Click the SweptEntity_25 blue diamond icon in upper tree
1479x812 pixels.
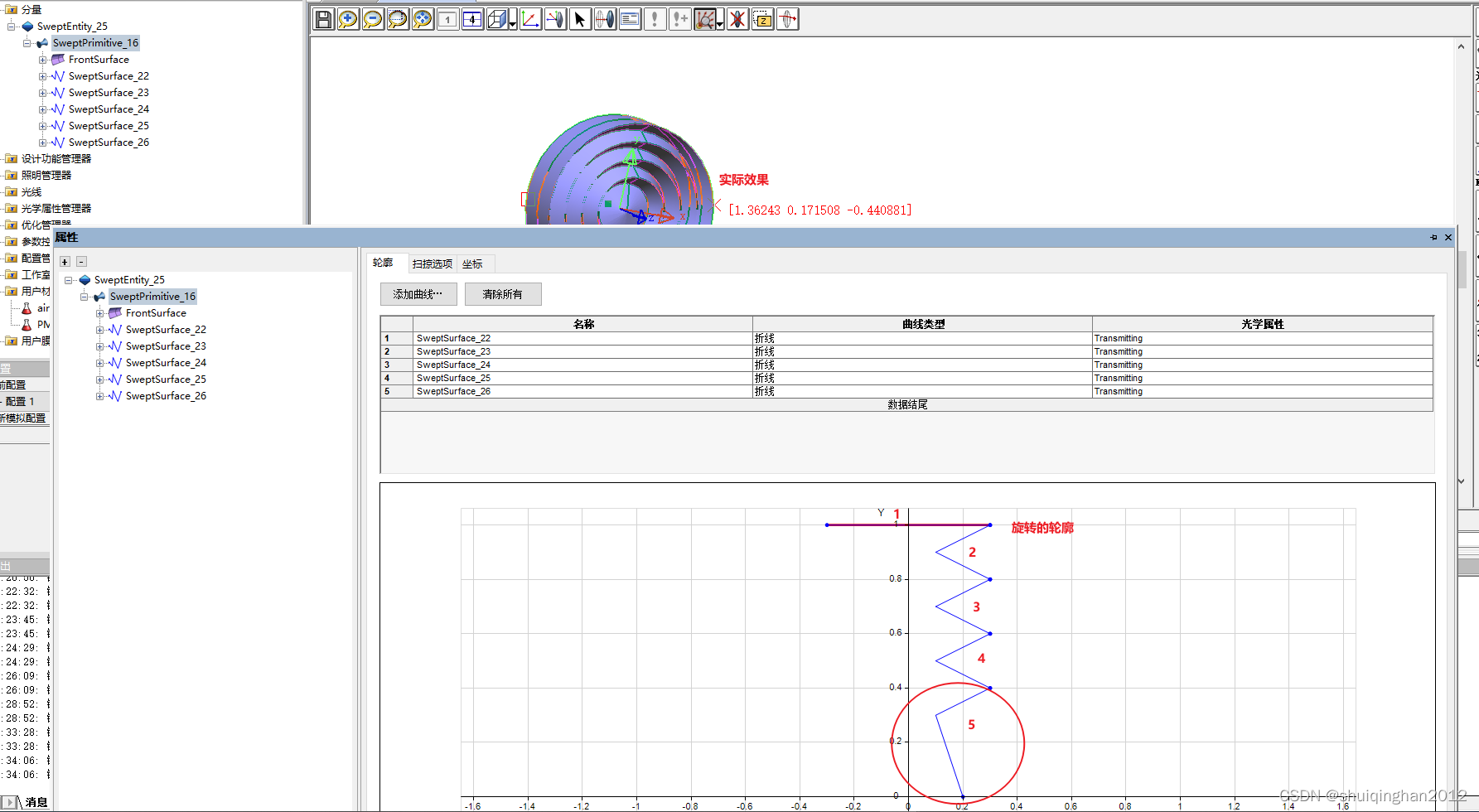click(27, 27)
